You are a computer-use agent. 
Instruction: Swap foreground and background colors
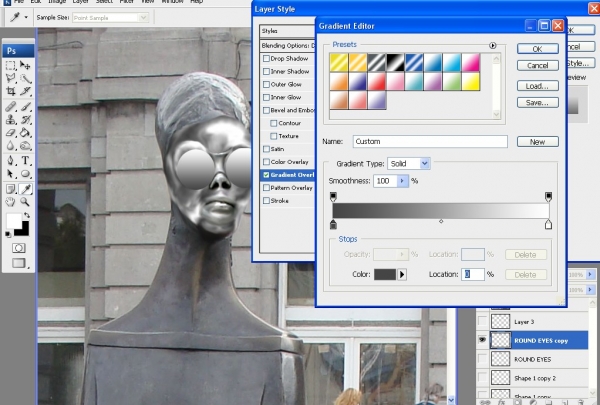(x=27, y=215)
